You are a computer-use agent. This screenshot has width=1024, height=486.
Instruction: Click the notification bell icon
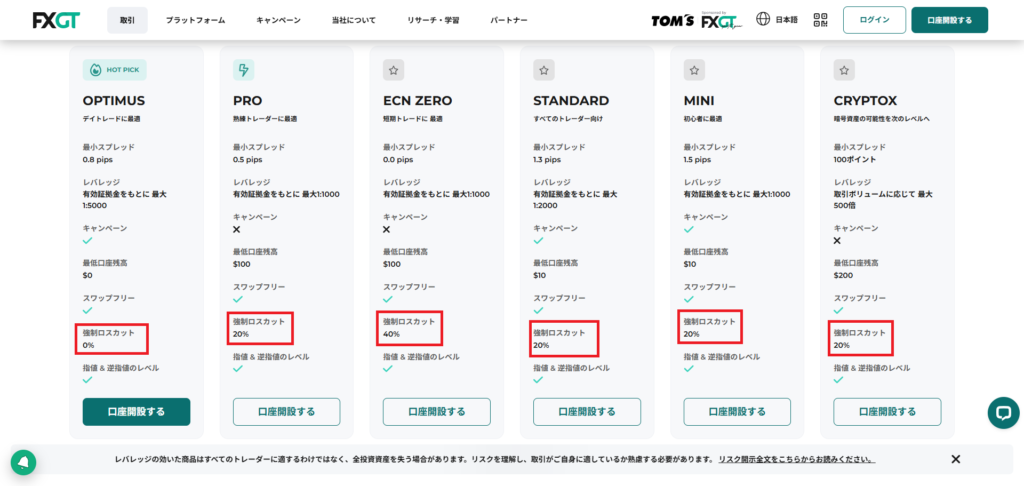pyautogui.click(x=24, y=462)
